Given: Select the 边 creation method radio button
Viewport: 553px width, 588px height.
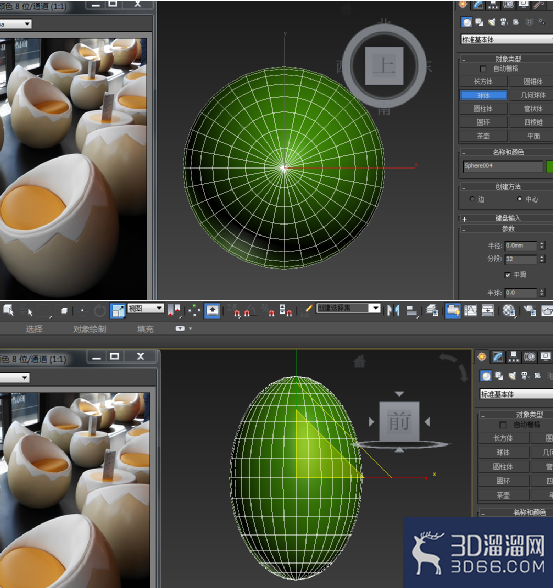Looking at the screenshot, I should click(472, 199).
